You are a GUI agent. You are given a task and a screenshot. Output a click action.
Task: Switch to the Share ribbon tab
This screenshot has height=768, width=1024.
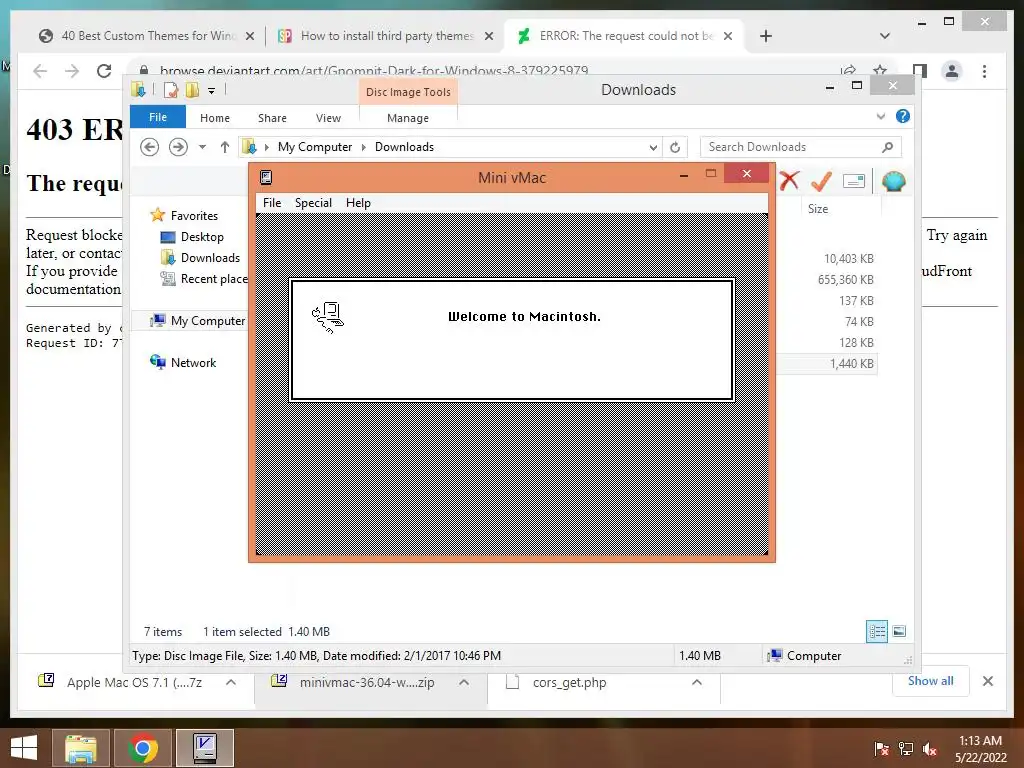(272, 118)
